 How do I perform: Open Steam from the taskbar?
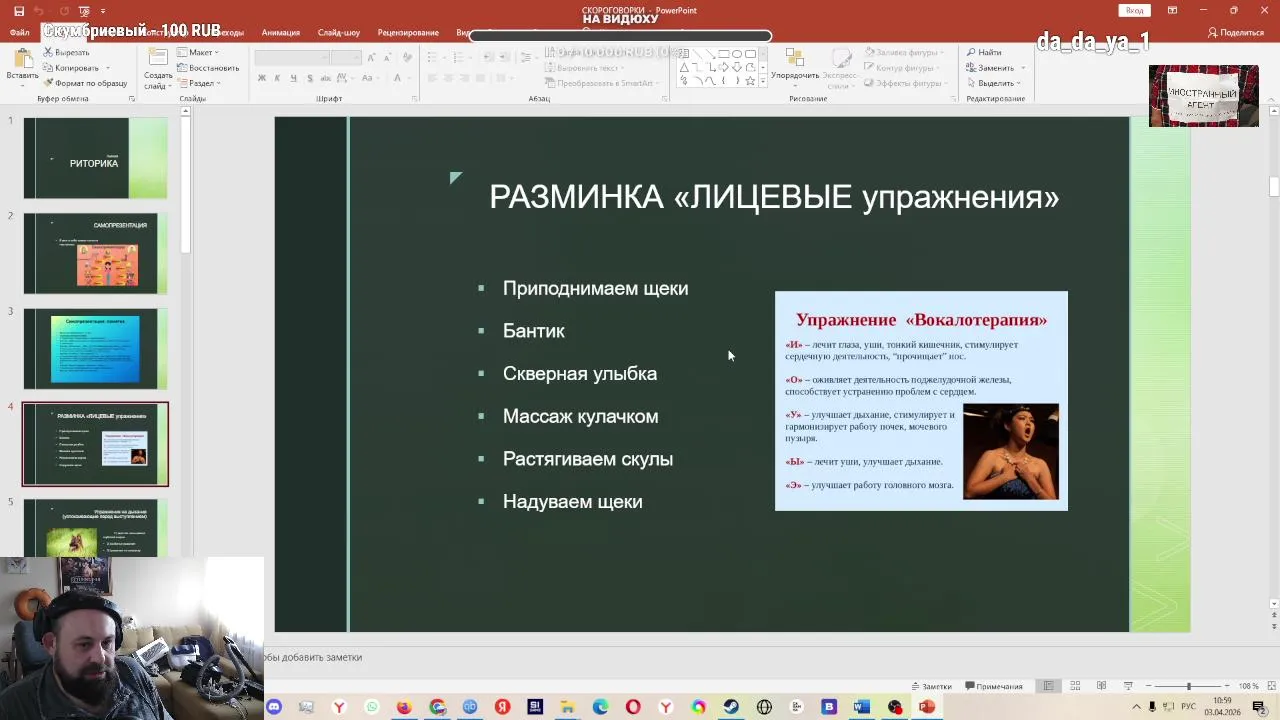pyautogui.click(x=731, y=707)
